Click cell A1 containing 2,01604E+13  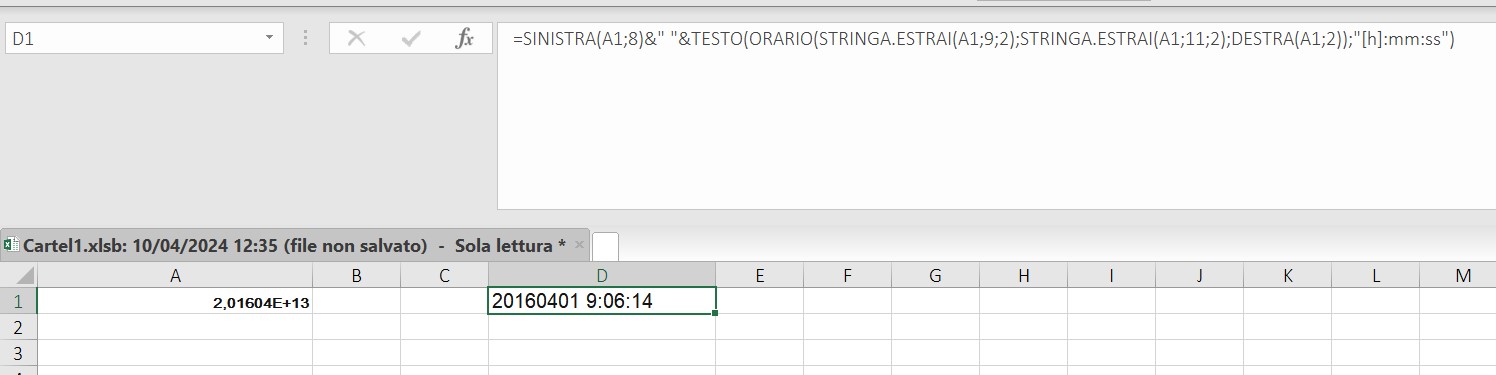tap(175, 300)
